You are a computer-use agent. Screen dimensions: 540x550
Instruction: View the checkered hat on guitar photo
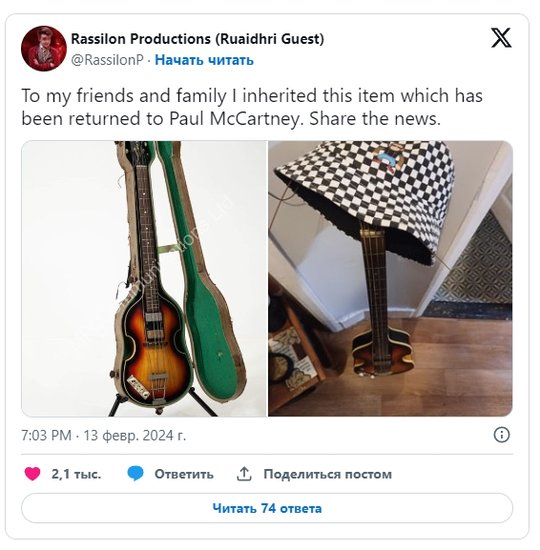pos(391,279)
